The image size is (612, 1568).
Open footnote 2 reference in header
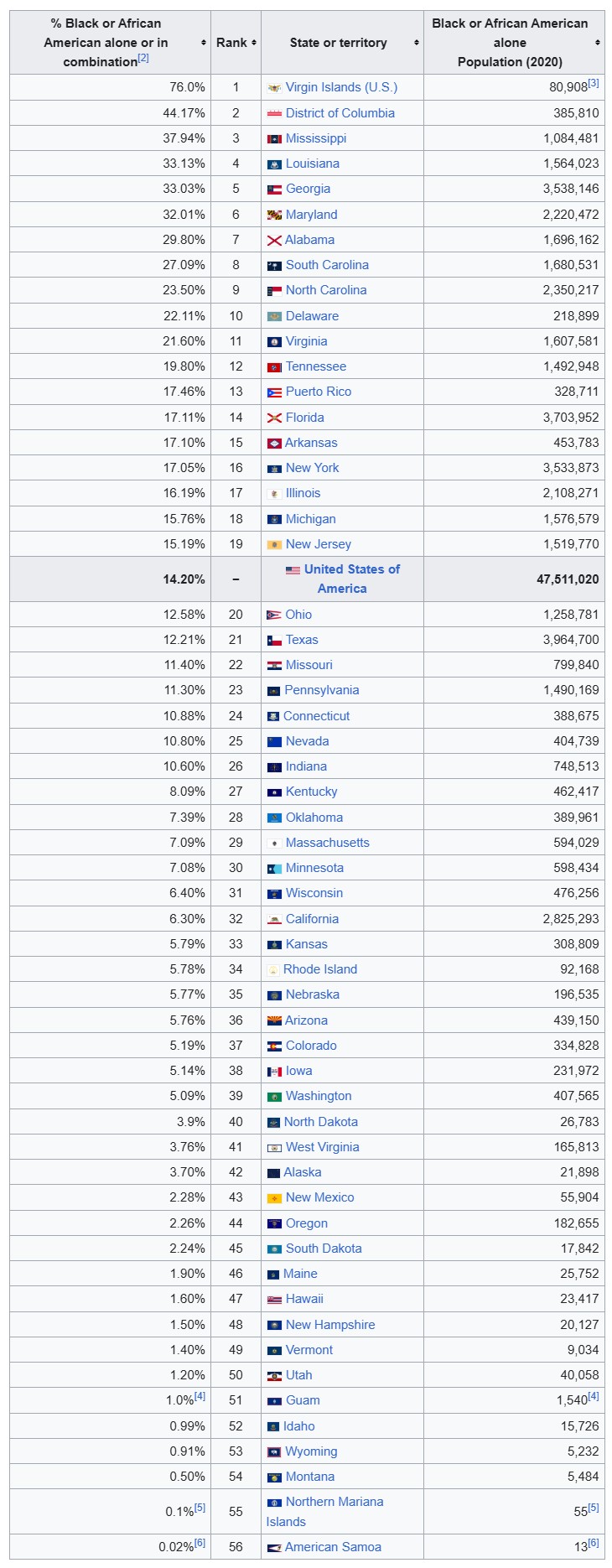coord(143,58)
